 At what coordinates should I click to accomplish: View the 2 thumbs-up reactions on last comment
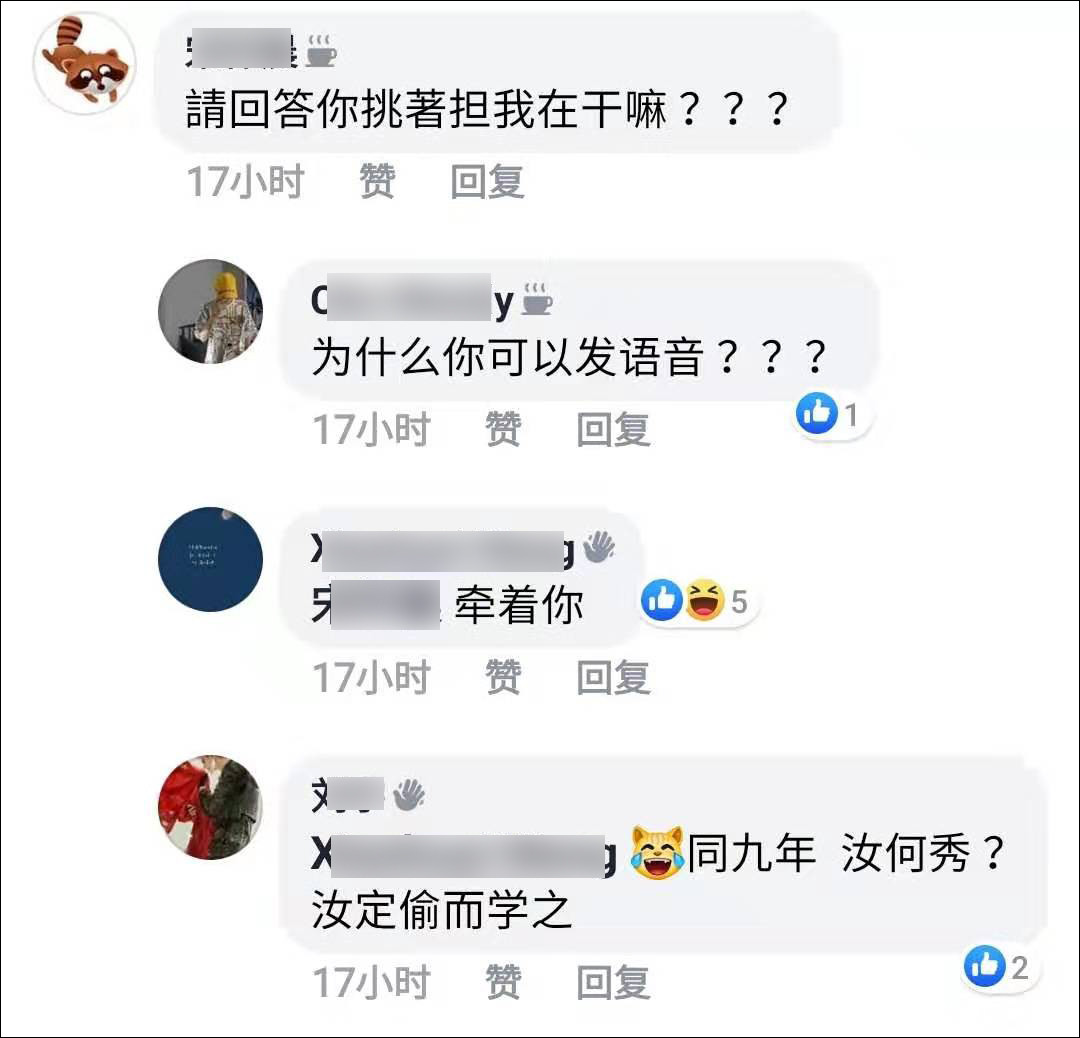click(x=997, y=966)
